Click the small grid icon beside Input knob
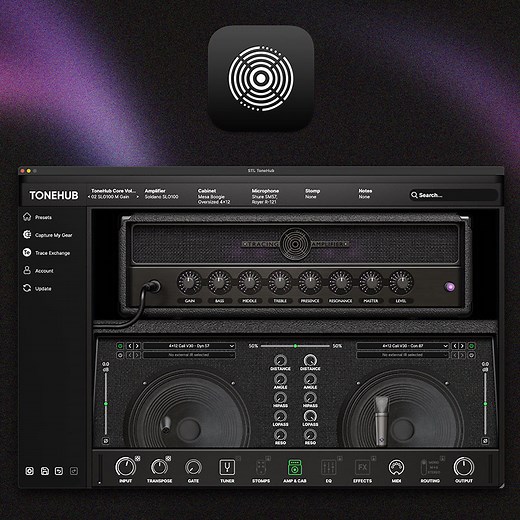 point(138,458)
